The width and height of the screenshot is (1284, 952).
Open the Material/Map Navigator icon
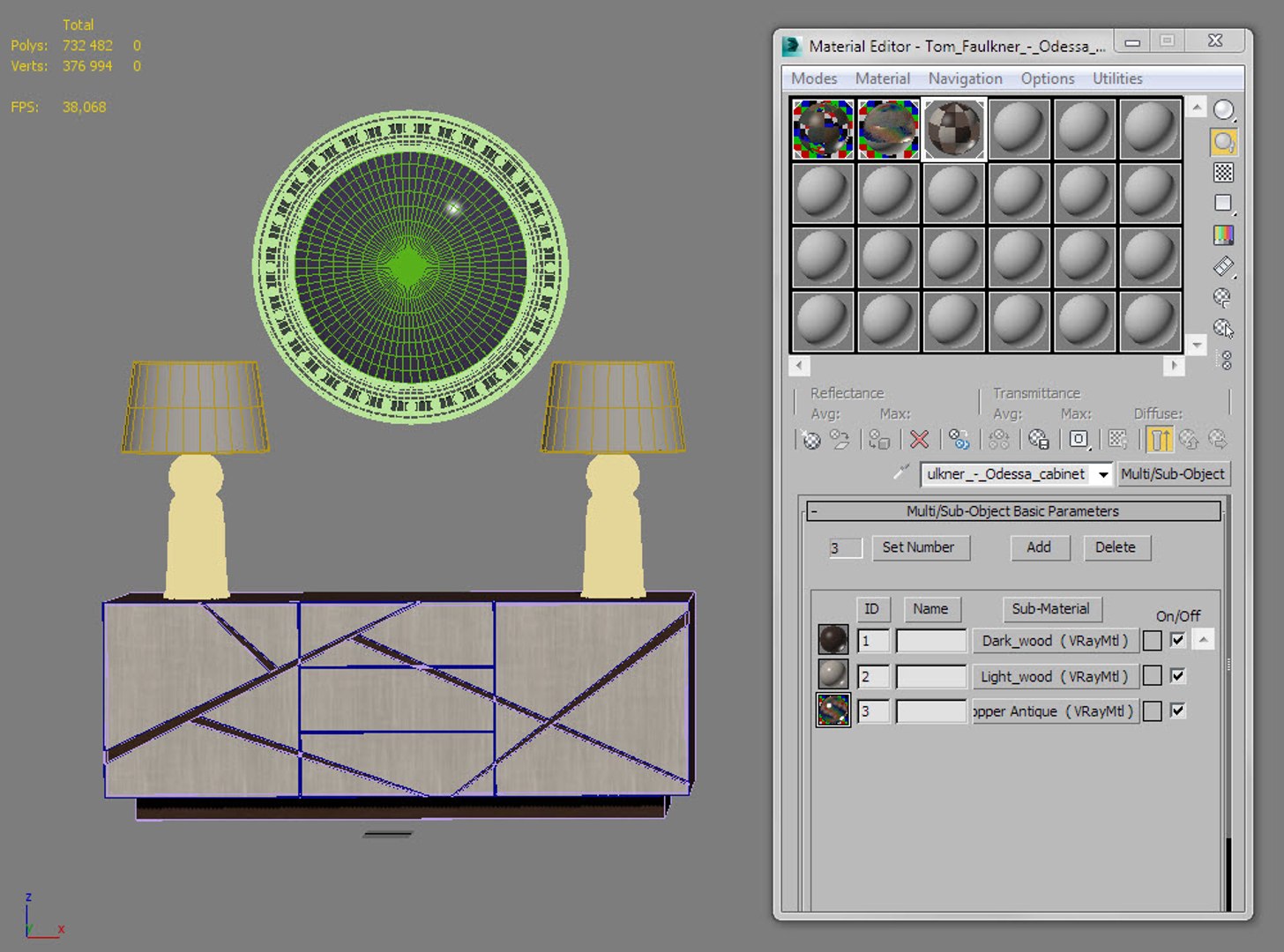[1223, 360]
